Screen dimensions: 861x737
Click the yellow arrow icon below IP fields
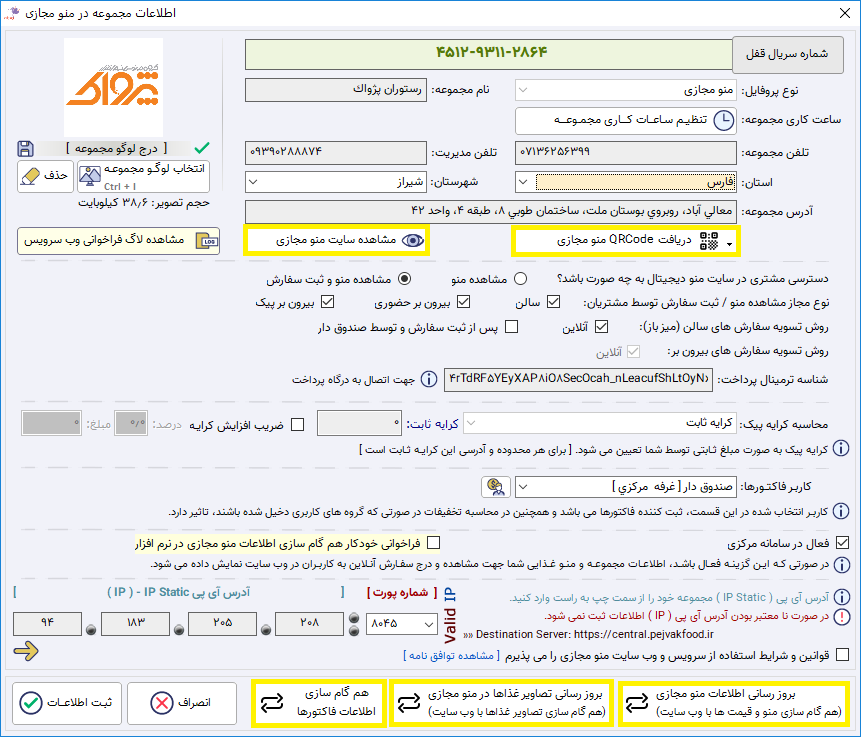coord(26,651)
